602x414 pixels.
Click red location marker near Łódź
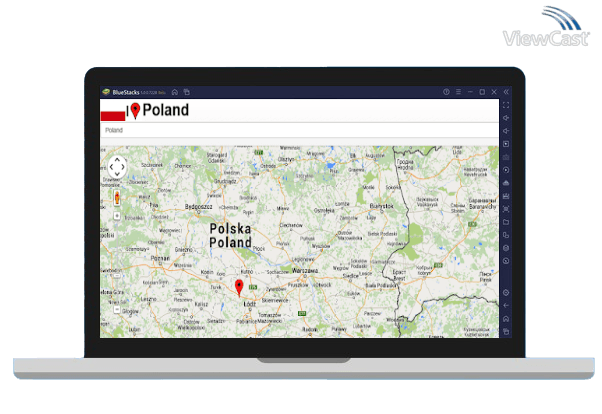click(x=239, y=288)
